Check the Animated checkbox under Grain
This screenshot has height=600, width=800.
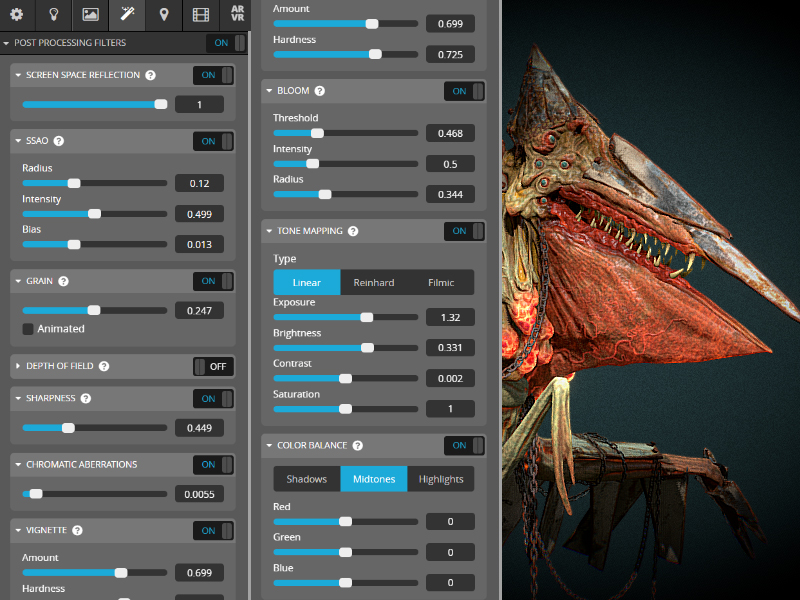click(x=28, y=329)
